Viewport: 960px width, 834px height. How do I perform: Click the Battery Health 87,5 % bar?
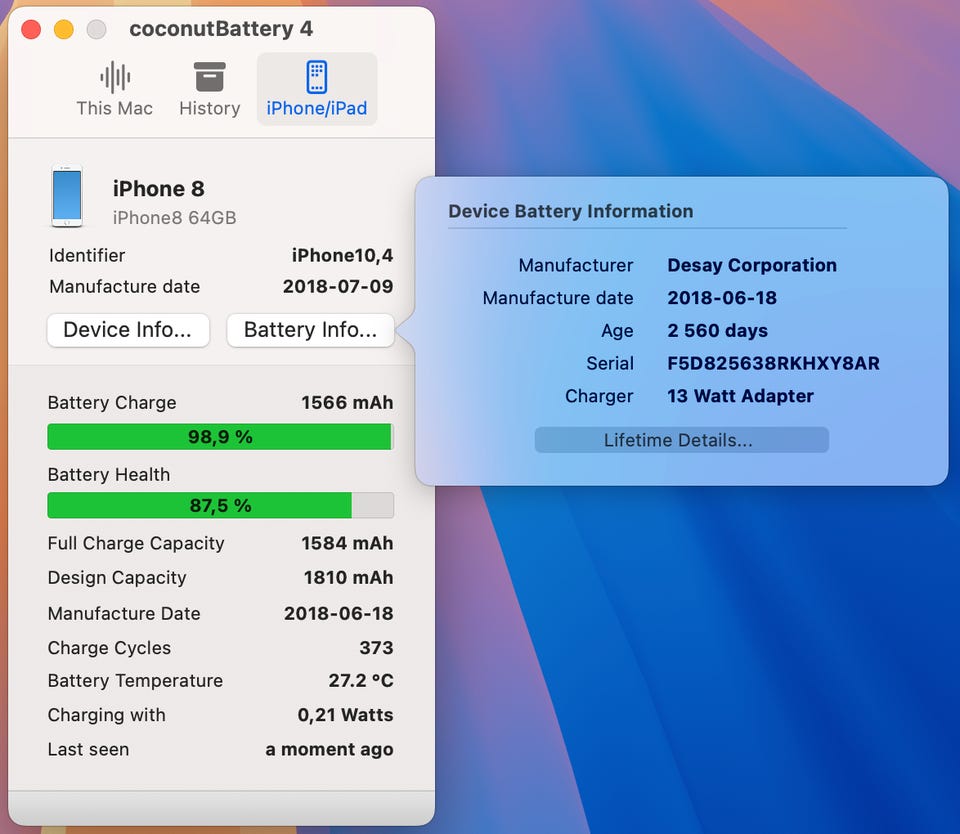220,505
